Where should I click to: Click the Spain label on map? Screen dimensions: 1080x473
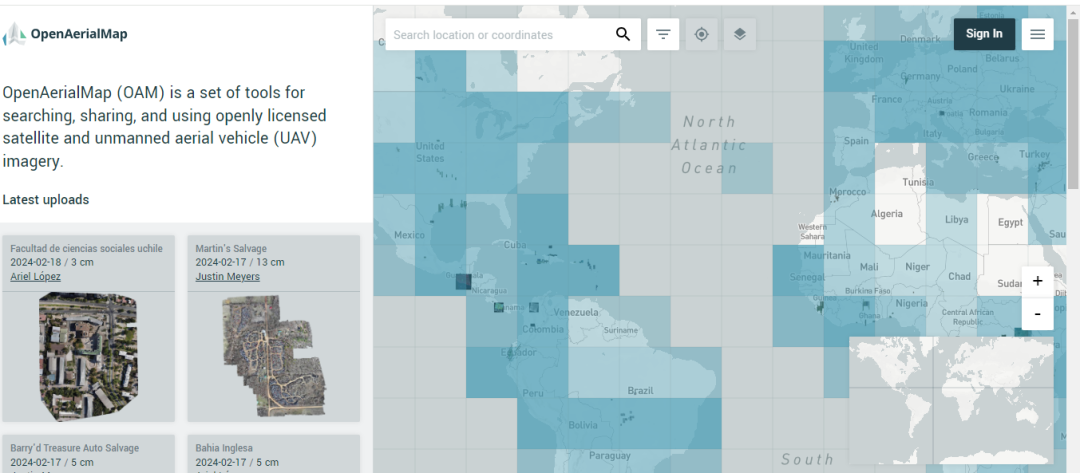856,141
